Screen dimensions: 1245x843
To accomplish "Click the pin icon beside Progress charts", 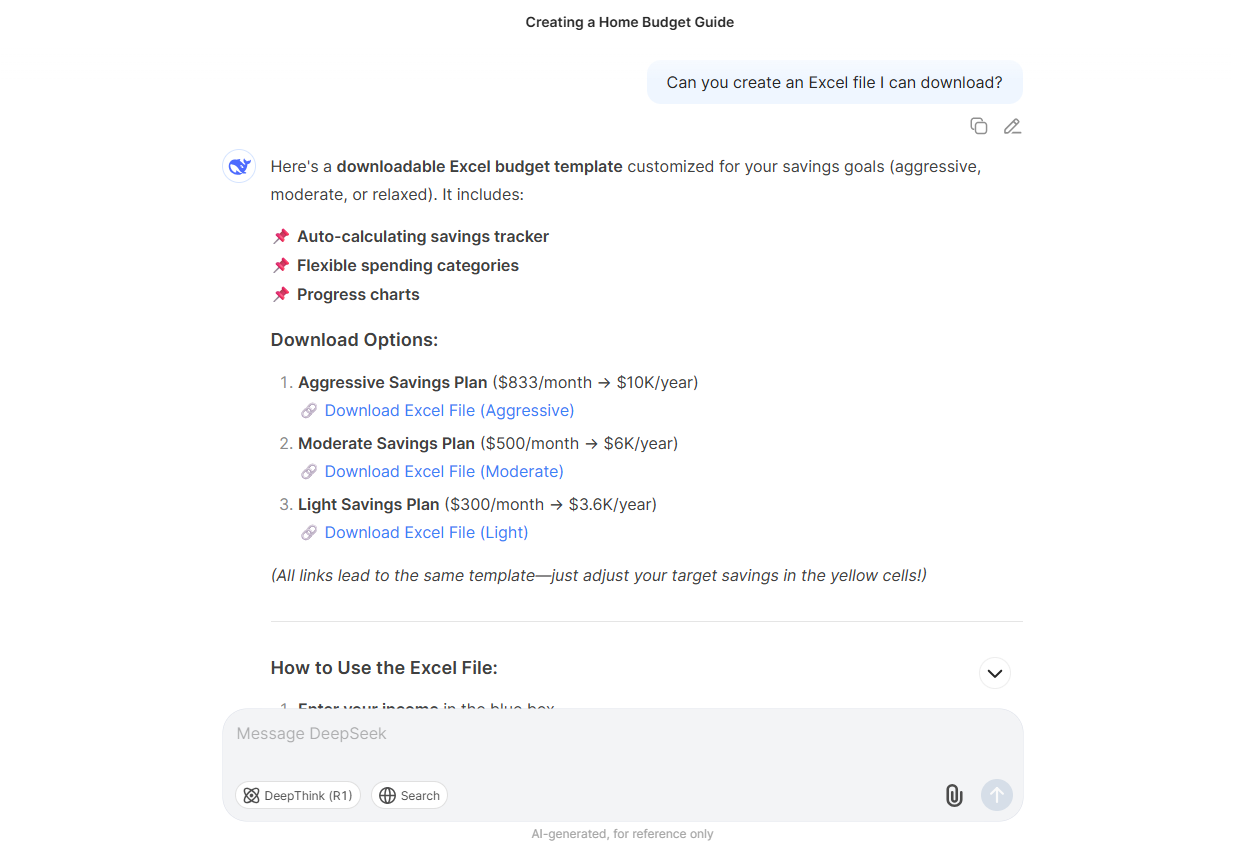I will (x=280, y=294).
